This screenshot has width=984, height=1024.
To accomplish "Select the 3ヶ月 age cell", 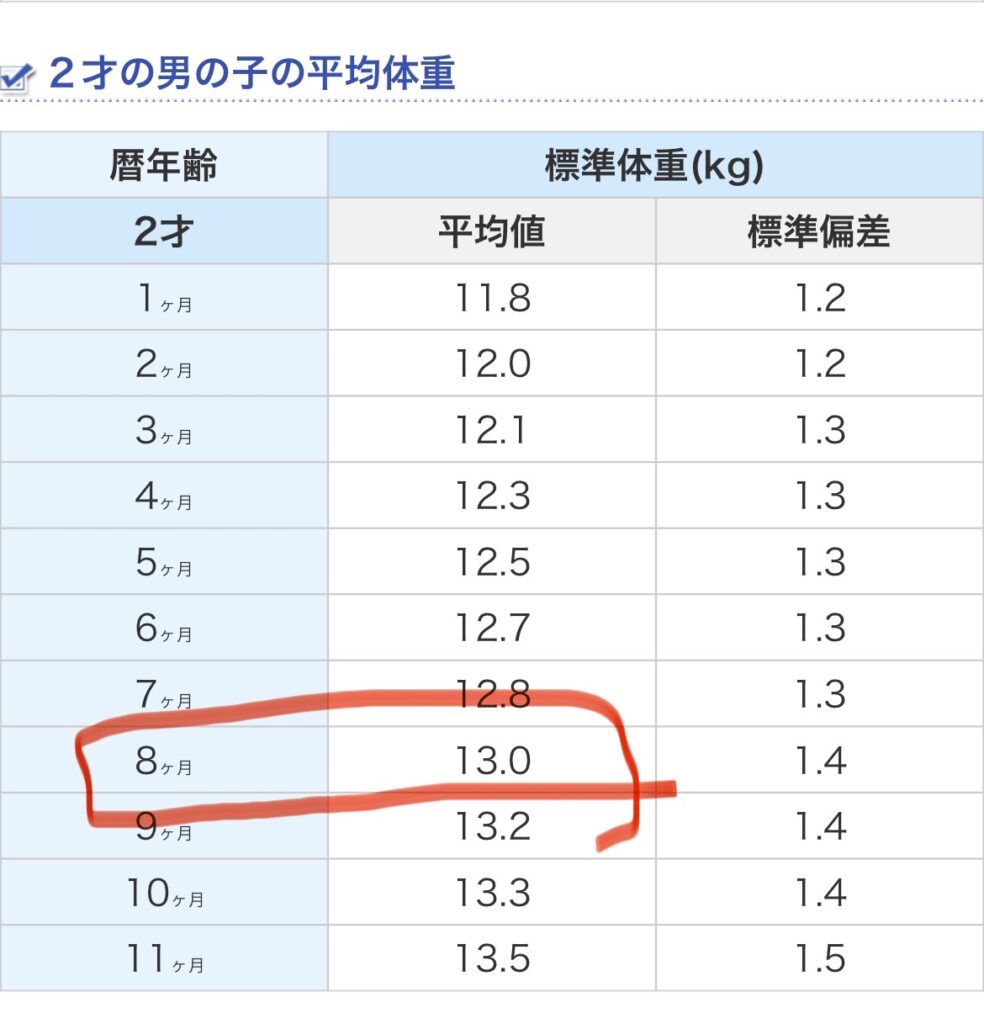I will [x=164, y=430].
